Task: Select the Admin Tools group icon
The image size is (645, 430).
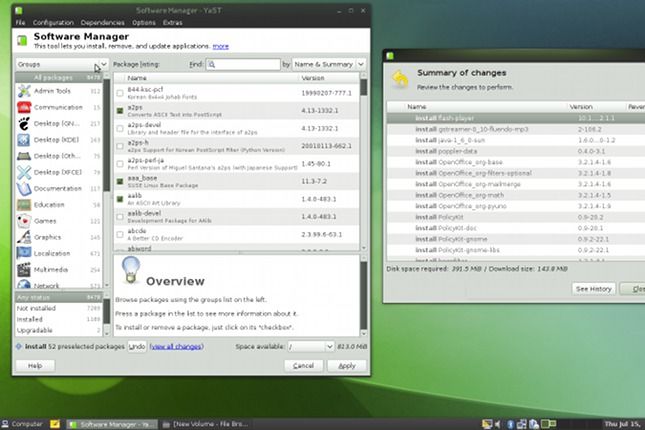Action: tap(24, 91)
